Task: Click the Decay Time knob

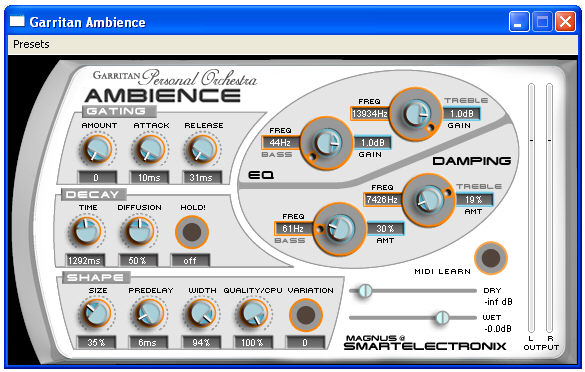Action: [x=87, y=231]
